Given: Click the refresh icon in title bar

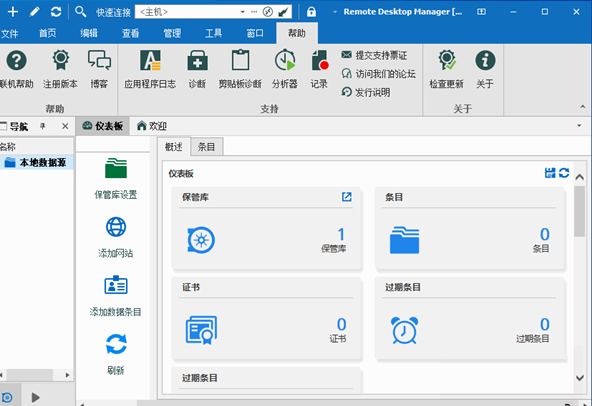Looking at the screenshot, I should tap(56, 12).
